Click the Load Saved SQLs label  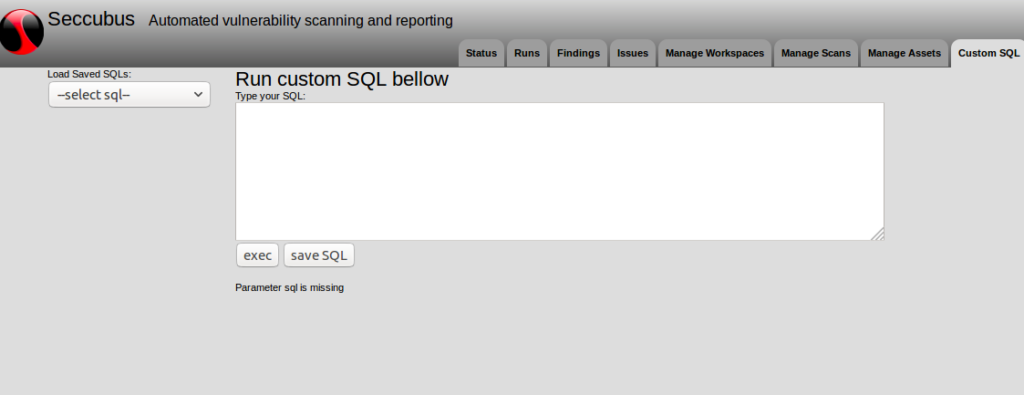(89, 74)
